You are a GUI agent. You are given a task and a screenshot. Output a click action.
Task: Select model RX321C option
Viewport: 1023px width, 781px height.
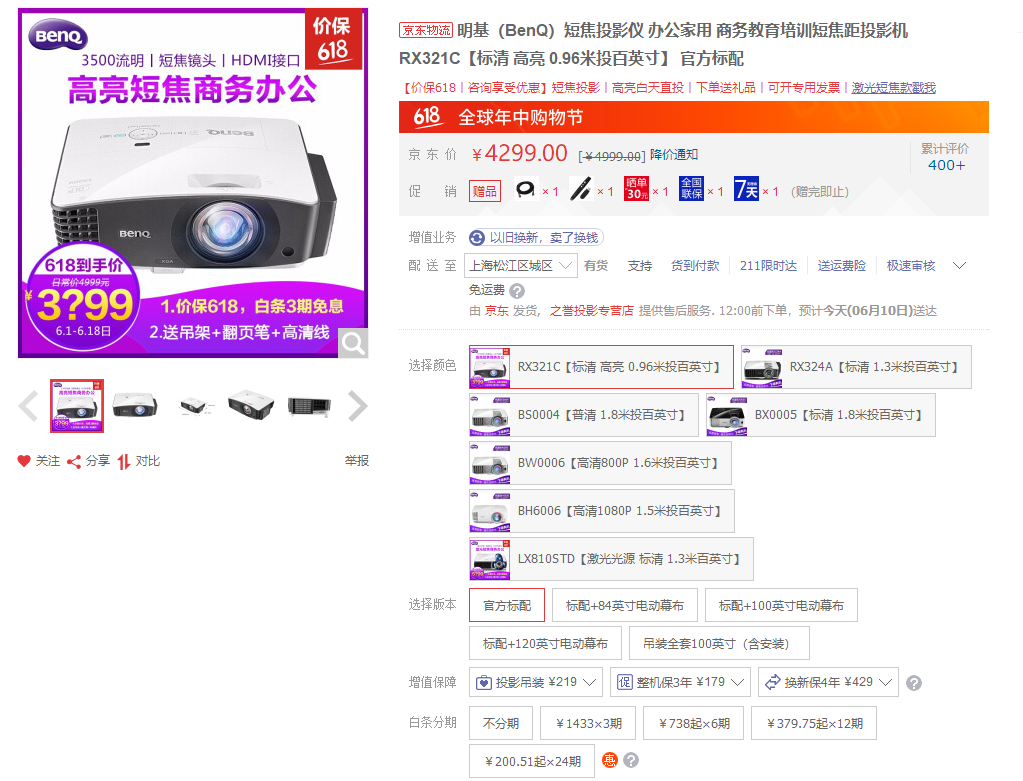602,367
